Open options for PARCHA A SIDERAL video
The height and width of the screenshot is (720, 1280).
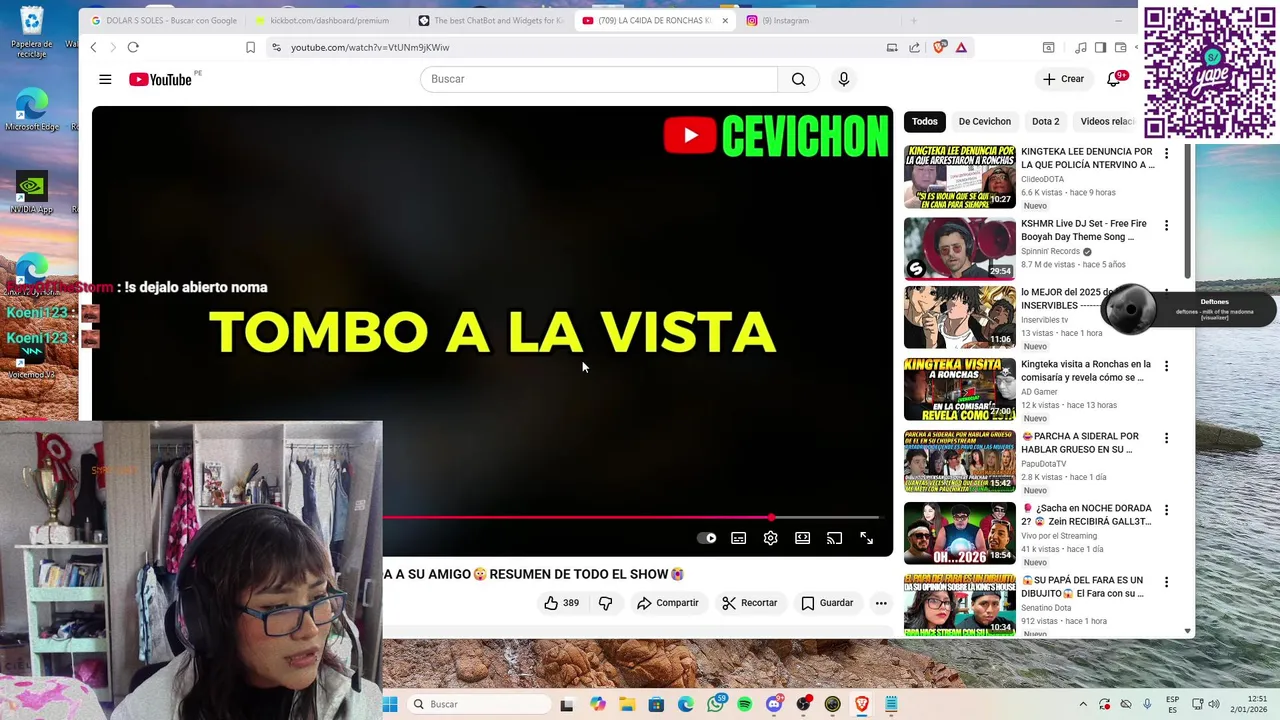pyautogui.click(x=1166, y=438)
